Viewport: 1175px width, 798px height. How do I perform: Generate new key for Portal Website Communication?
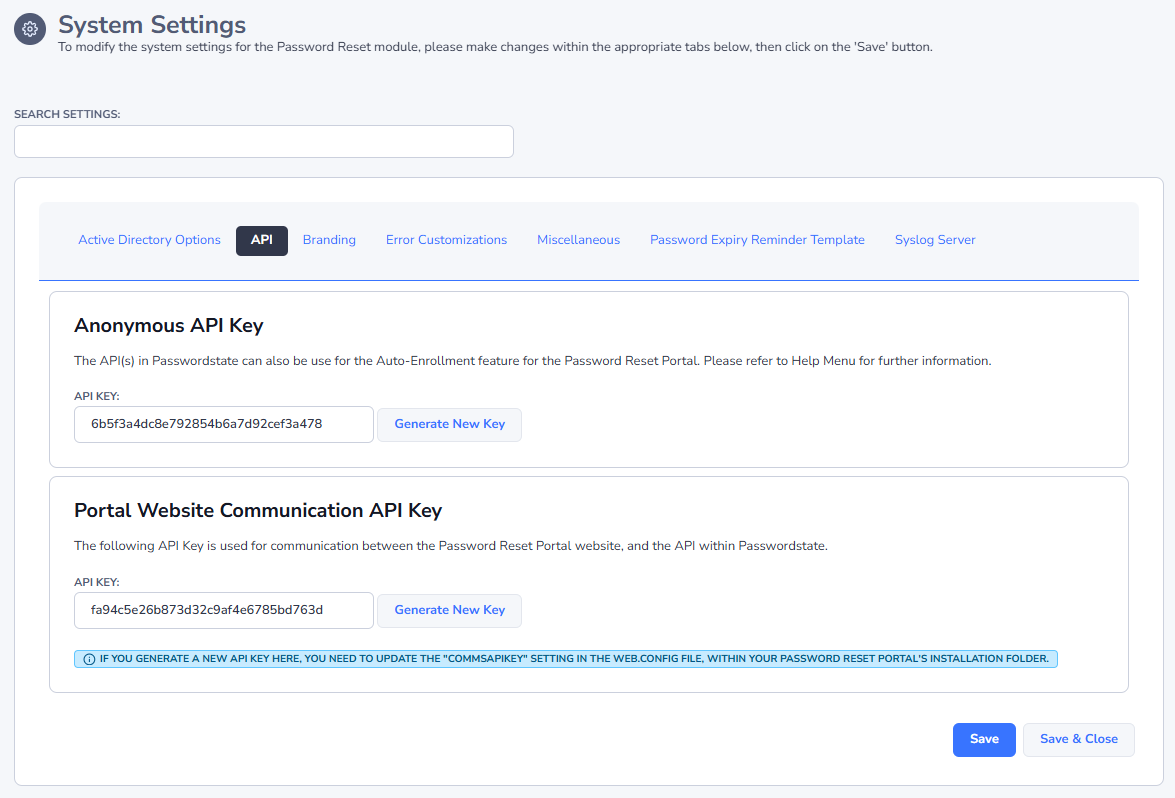(x=450, y=610)
